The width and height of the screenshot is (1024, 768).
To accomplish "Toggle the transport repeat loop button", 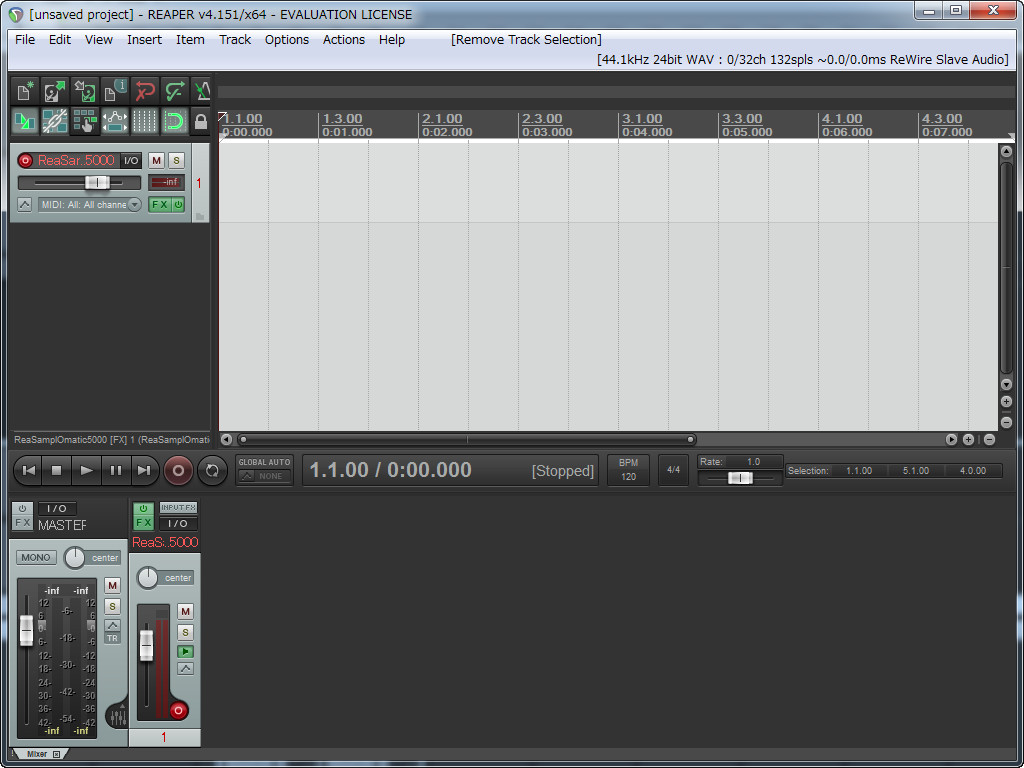I will click(x=212, y=470).
